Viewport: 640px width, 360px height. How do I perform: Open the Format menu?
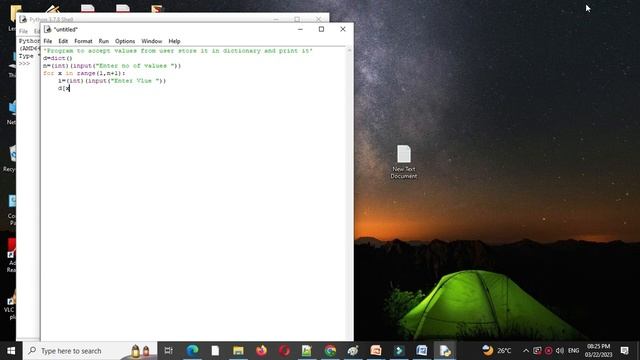[83, 41]
